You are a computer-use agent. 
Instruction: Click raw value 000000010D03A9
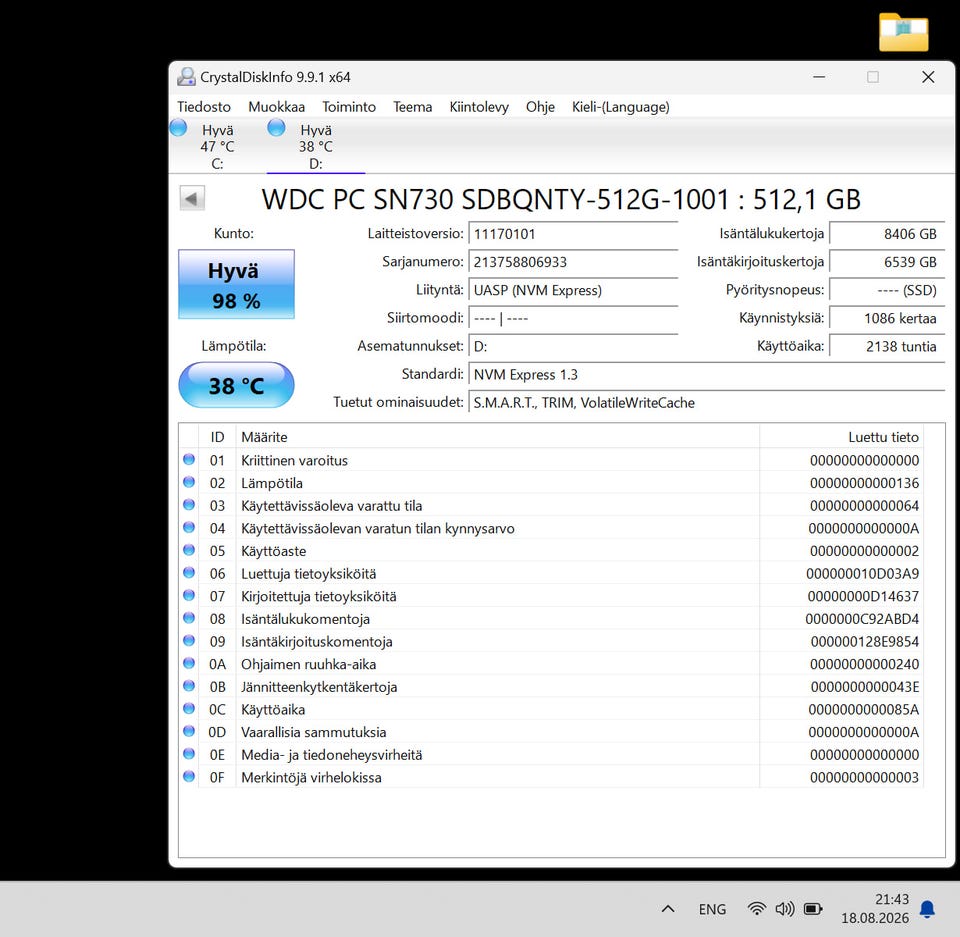click(x=862, y=574)
